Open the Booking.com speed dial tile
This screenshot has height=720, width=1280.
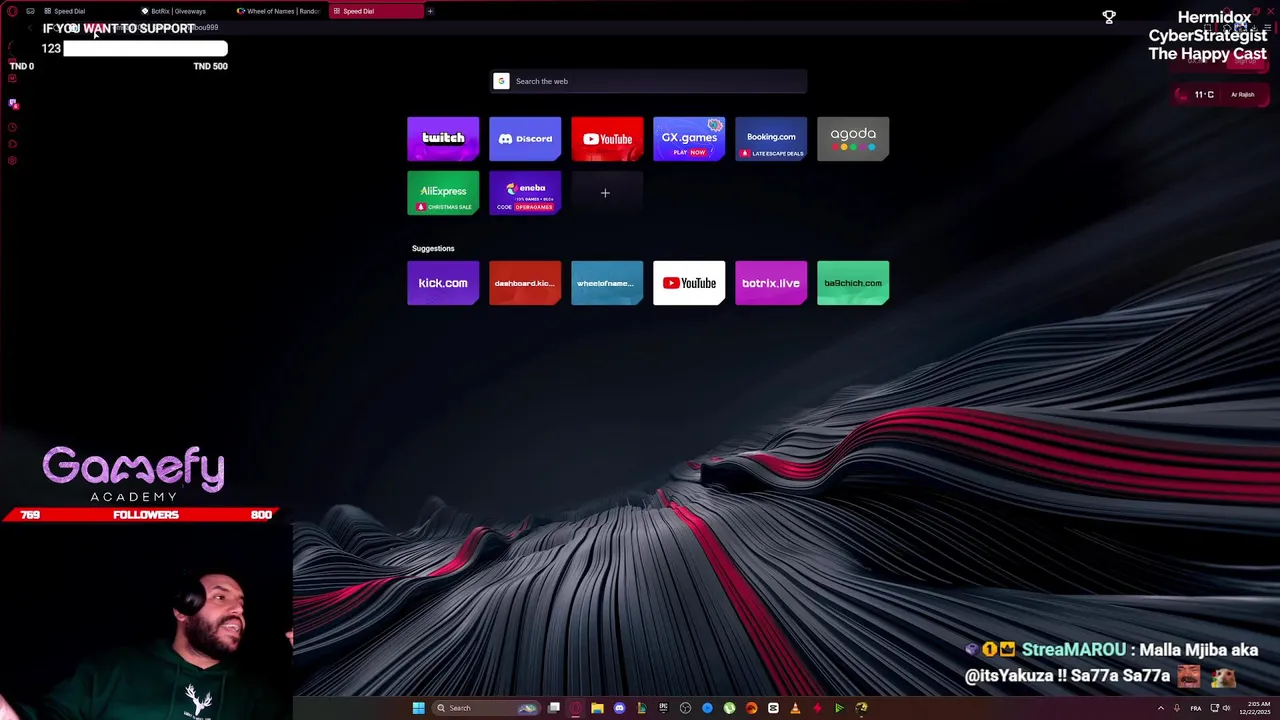coord(771,139)
